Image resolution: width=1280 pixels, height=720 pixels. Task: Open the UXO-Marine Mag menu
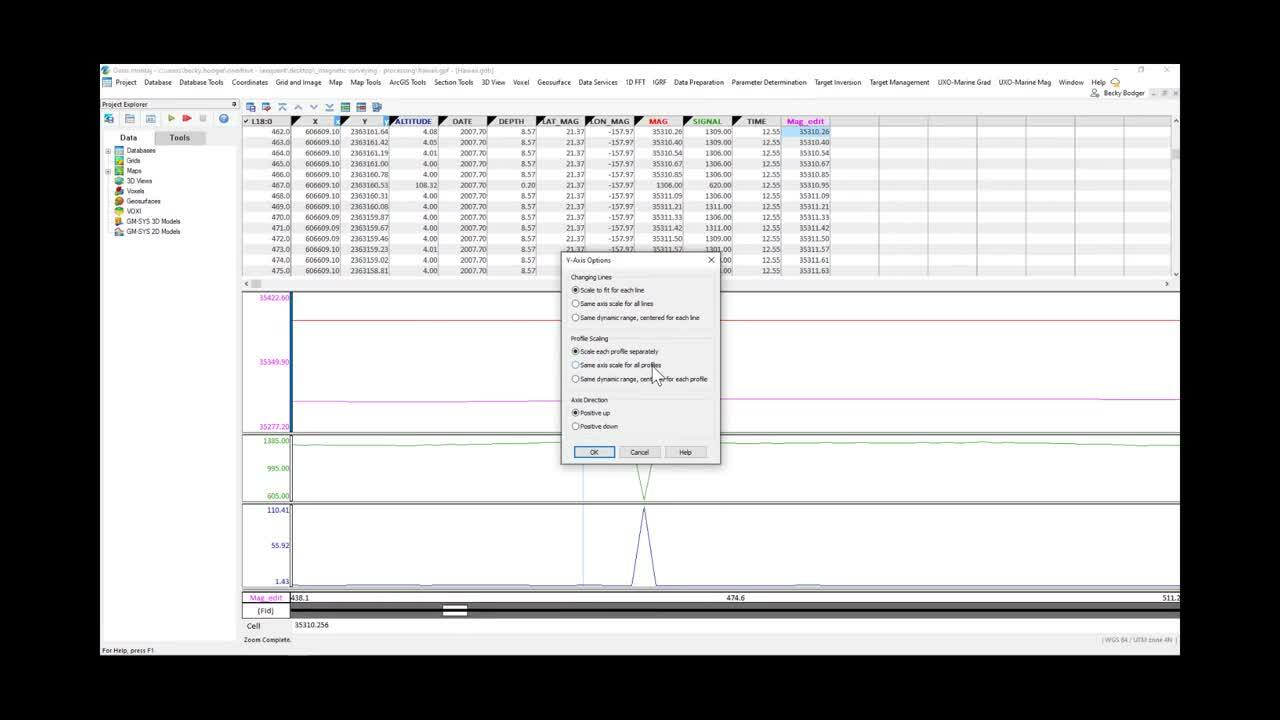(1025, 82)
